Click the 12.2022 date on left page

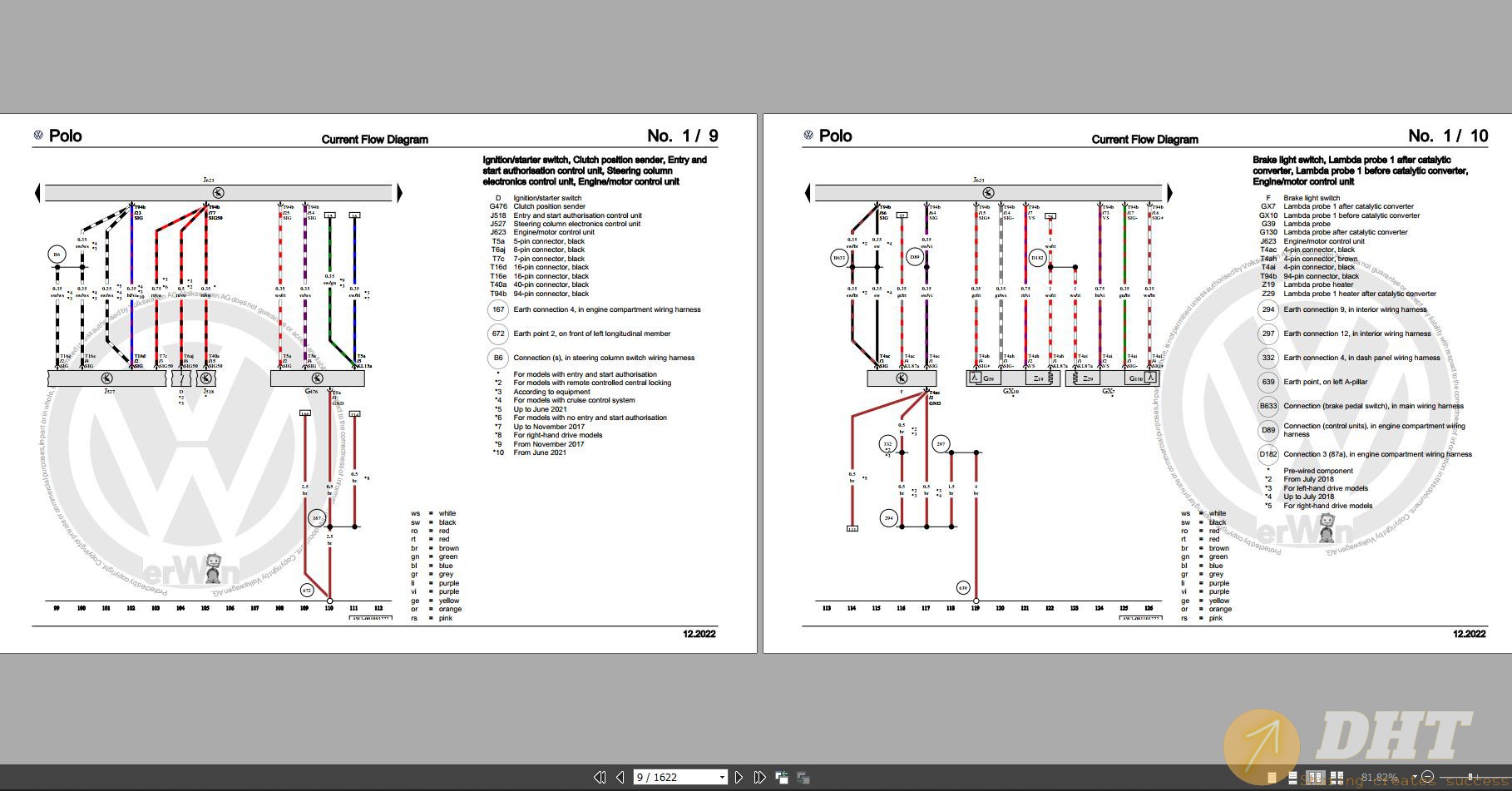coord(699,634)
